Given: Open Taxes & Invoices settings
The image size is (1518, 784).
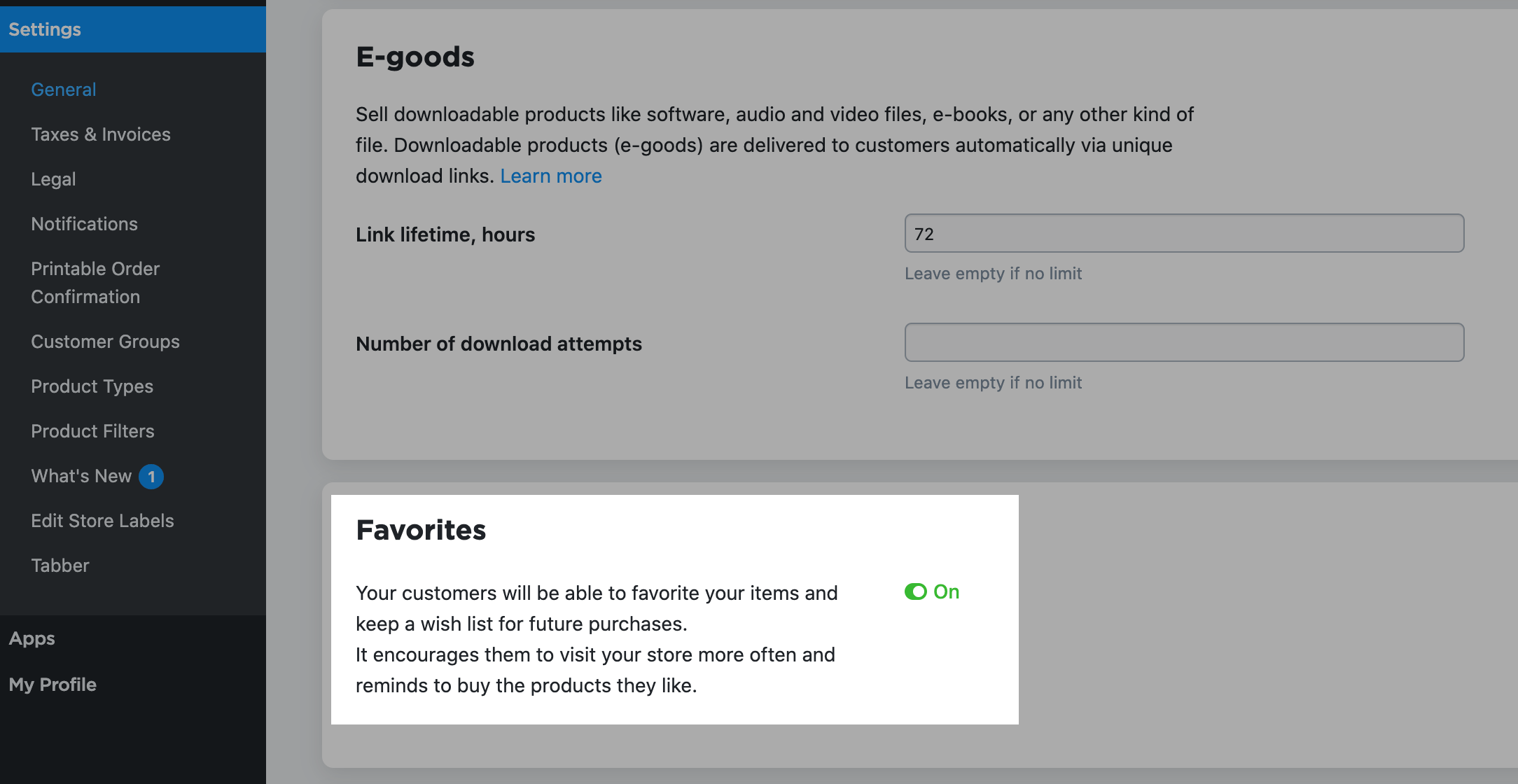Looking at the screenshot, I should (101, 134).
